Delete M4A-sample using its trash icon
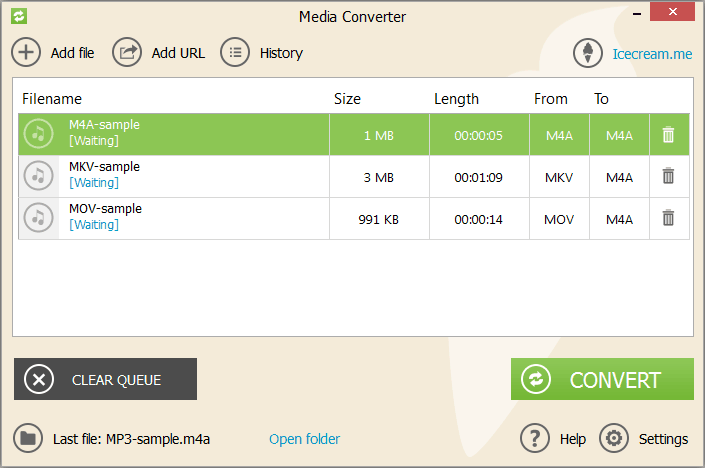 pos(669,134)
